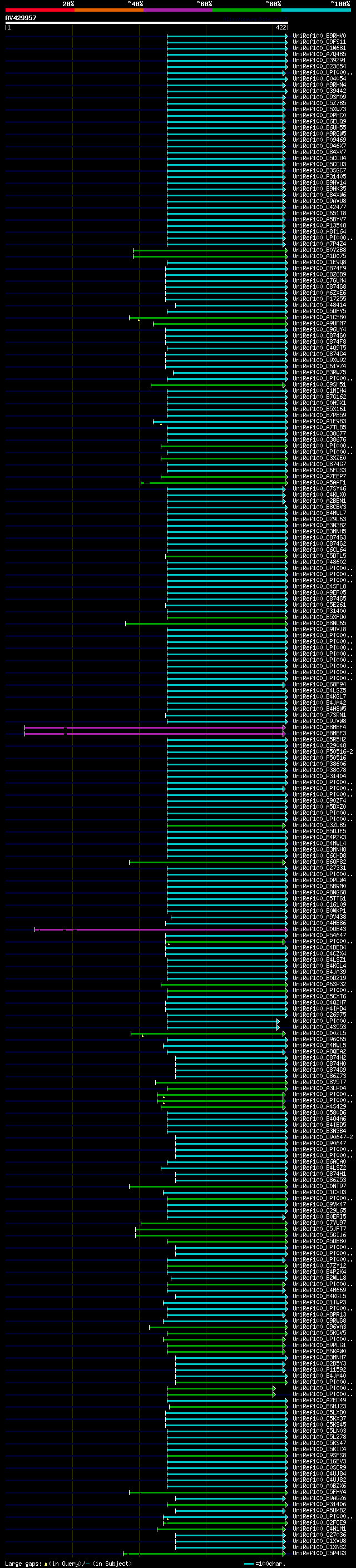Viewport: 356px width, 1568px height.
Task: Select hit UniRef100_C0PHC0
Action: pyautogui.click(x=319, y=116)
